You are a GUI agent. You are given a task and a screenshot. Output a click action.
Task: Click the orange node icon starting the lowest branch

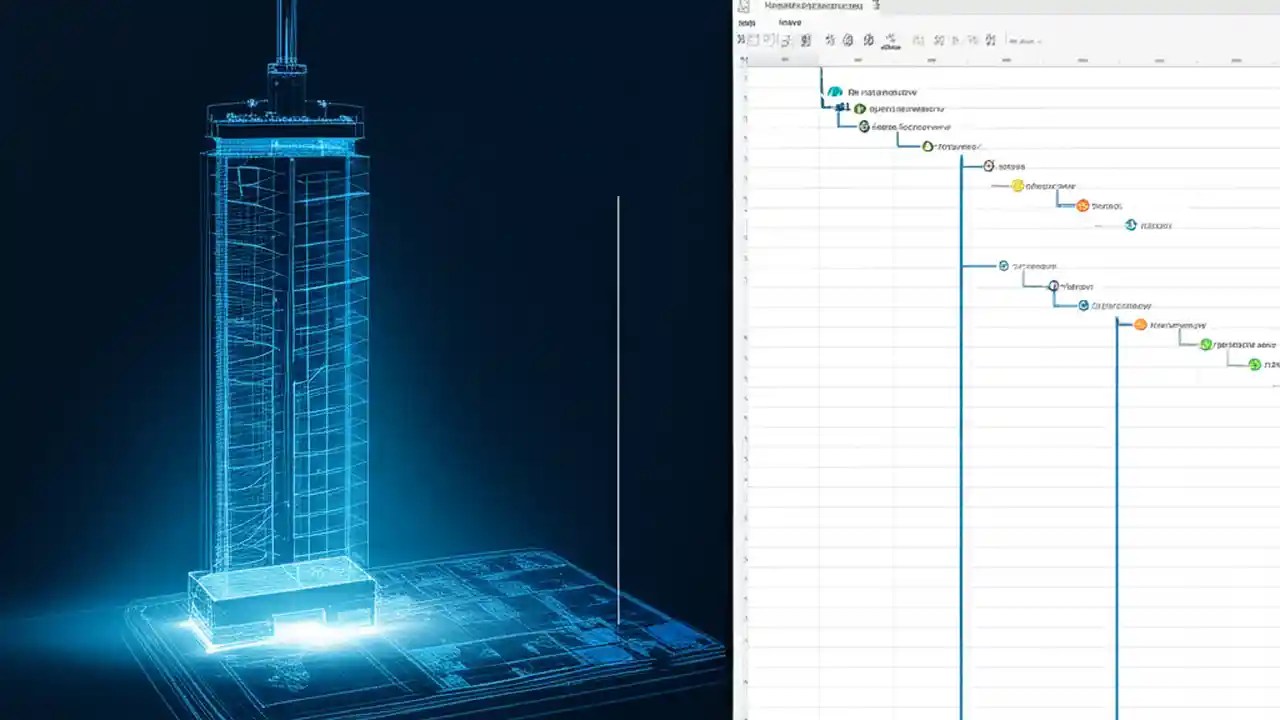[1141, 324]
